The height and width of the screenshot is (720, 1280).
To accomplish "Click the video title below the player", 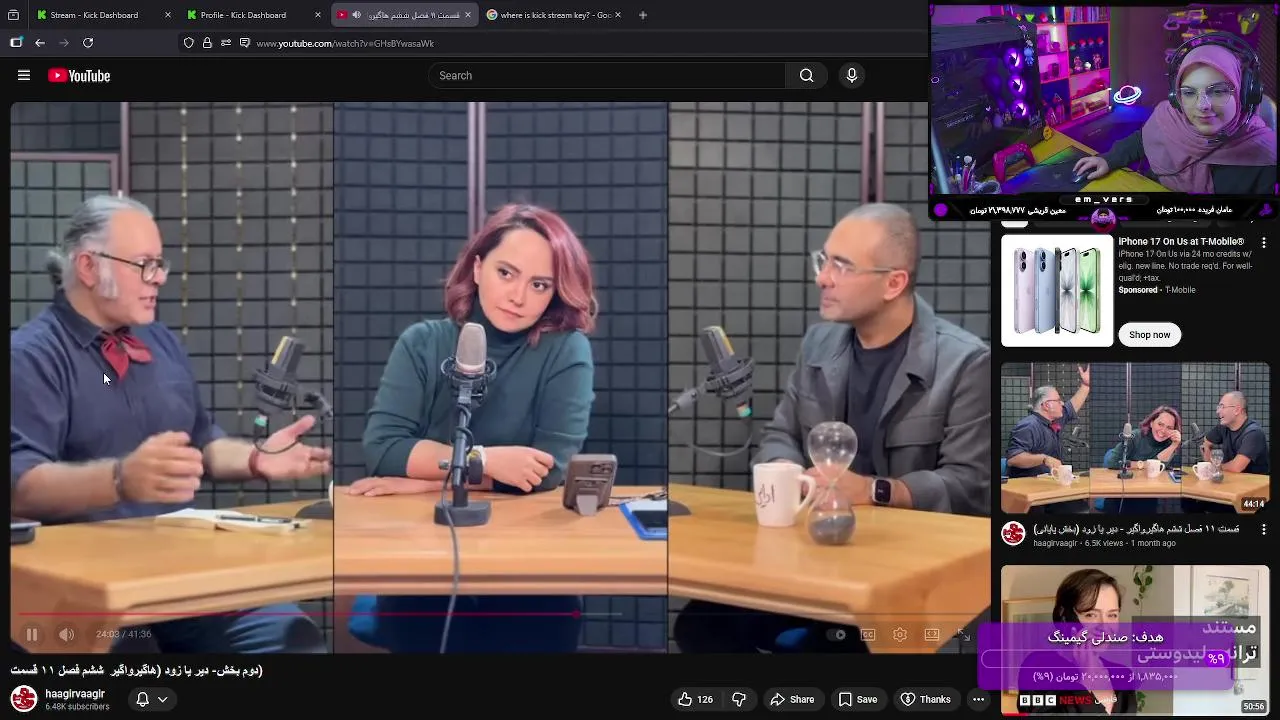I will pyautogui.click(x=137, y=670).
